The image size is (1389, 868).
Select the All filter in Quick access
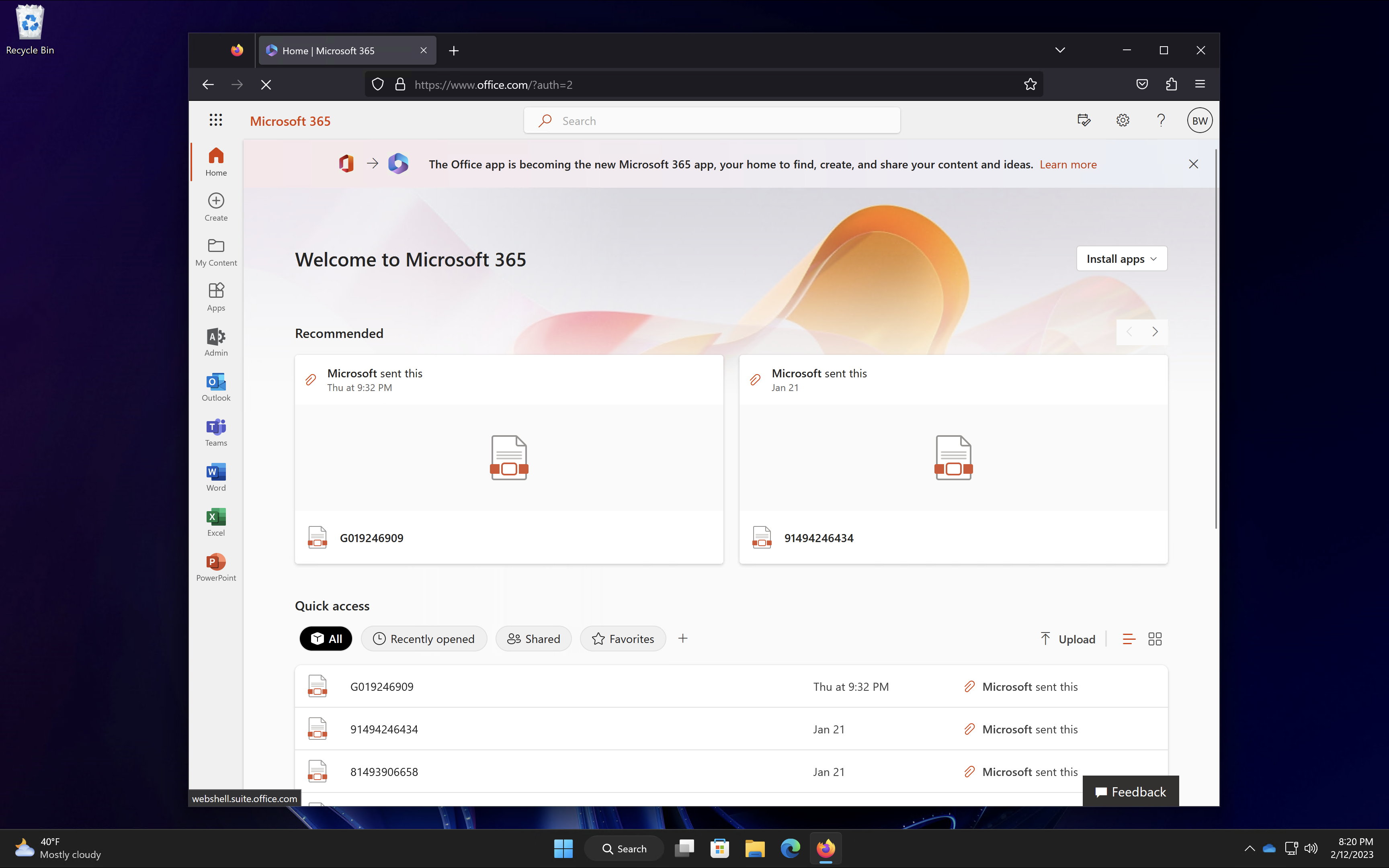coord(326,639)
